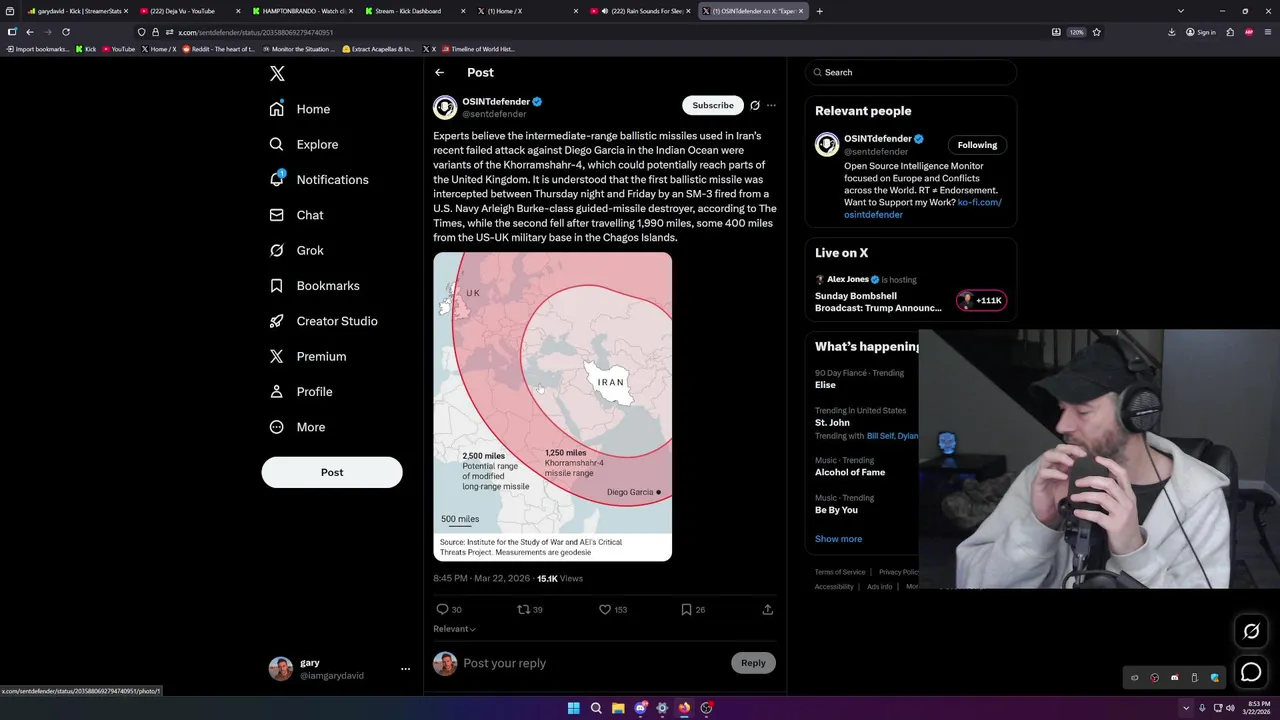Open the 'St. John' trending topic

pyautogui.click(x=832, y=423)
